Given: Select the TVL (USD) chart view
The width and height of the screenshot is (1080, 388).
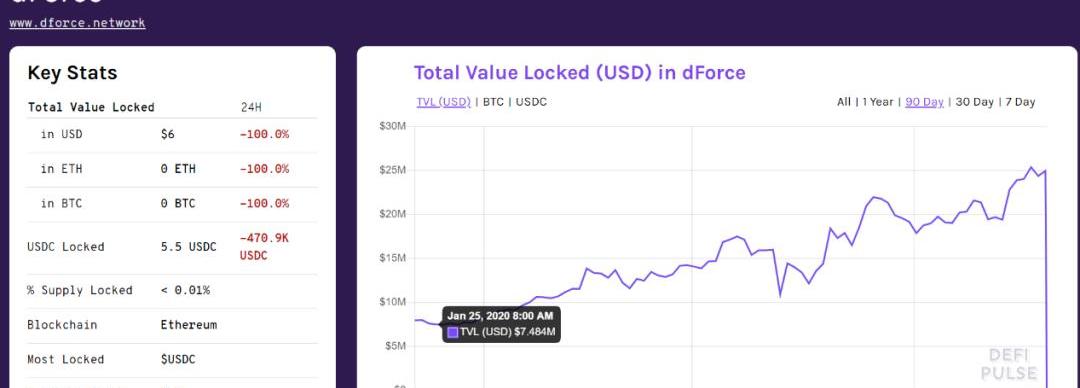Looking at the screenshot, I should (x=444, y=102).
